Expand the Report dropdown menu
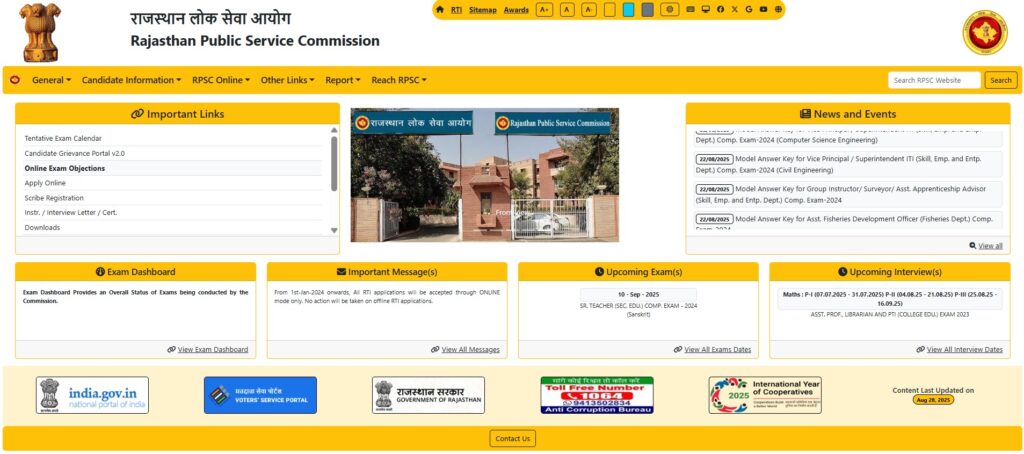1024x454 pixels. tap(343, 80)
